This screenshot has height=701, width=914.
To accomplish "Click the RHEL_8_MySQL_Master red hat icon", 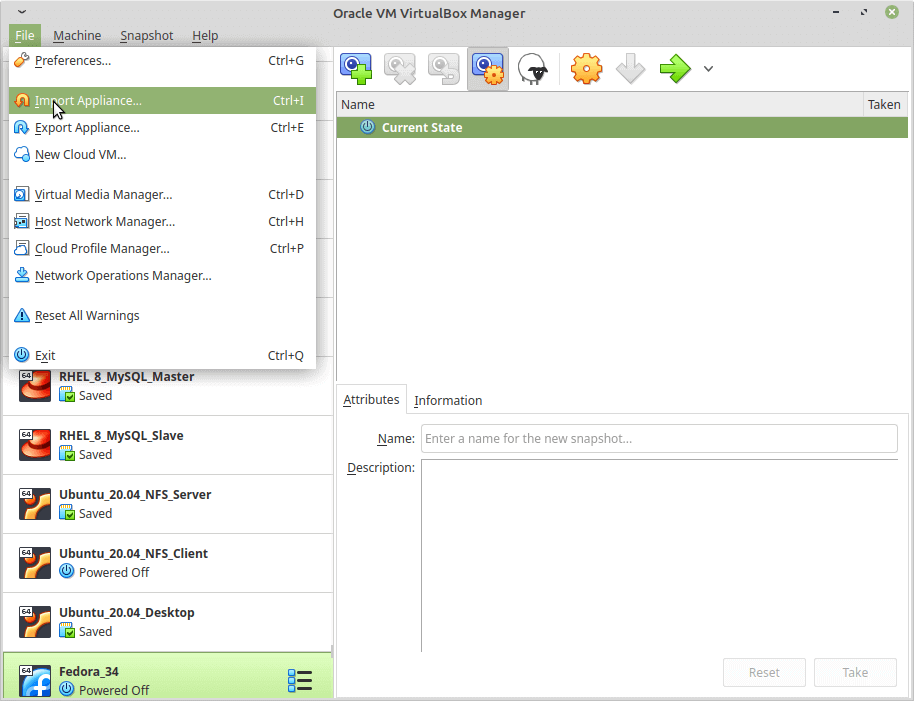I will (34, 386).
